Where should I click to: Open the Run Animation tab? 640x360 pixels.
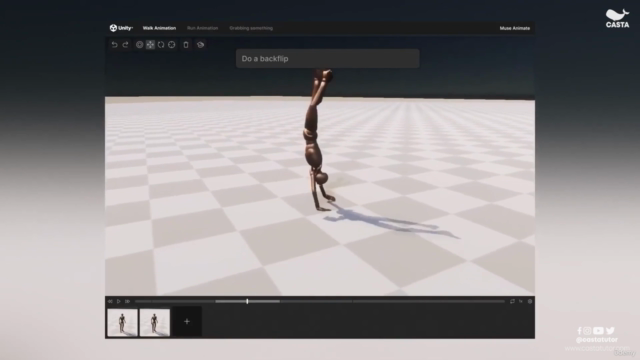tap(202, 28)
